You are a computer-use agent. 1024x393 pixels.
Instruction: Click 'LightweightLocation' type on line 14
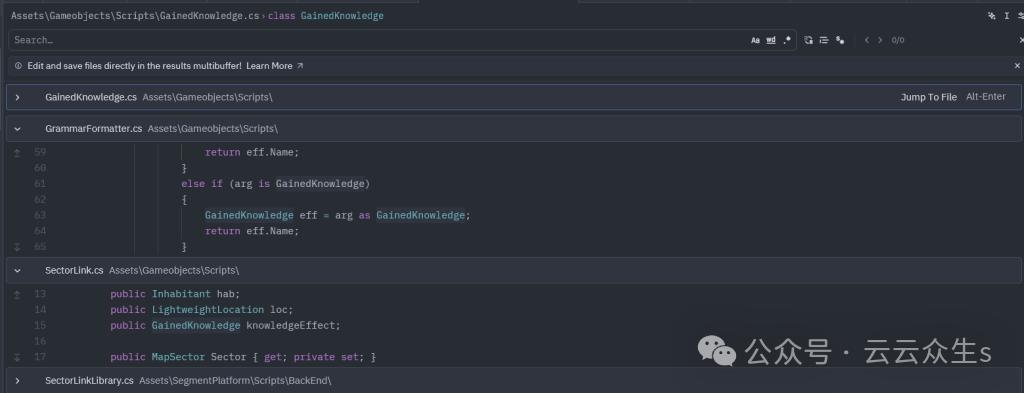tap(208, 309)
